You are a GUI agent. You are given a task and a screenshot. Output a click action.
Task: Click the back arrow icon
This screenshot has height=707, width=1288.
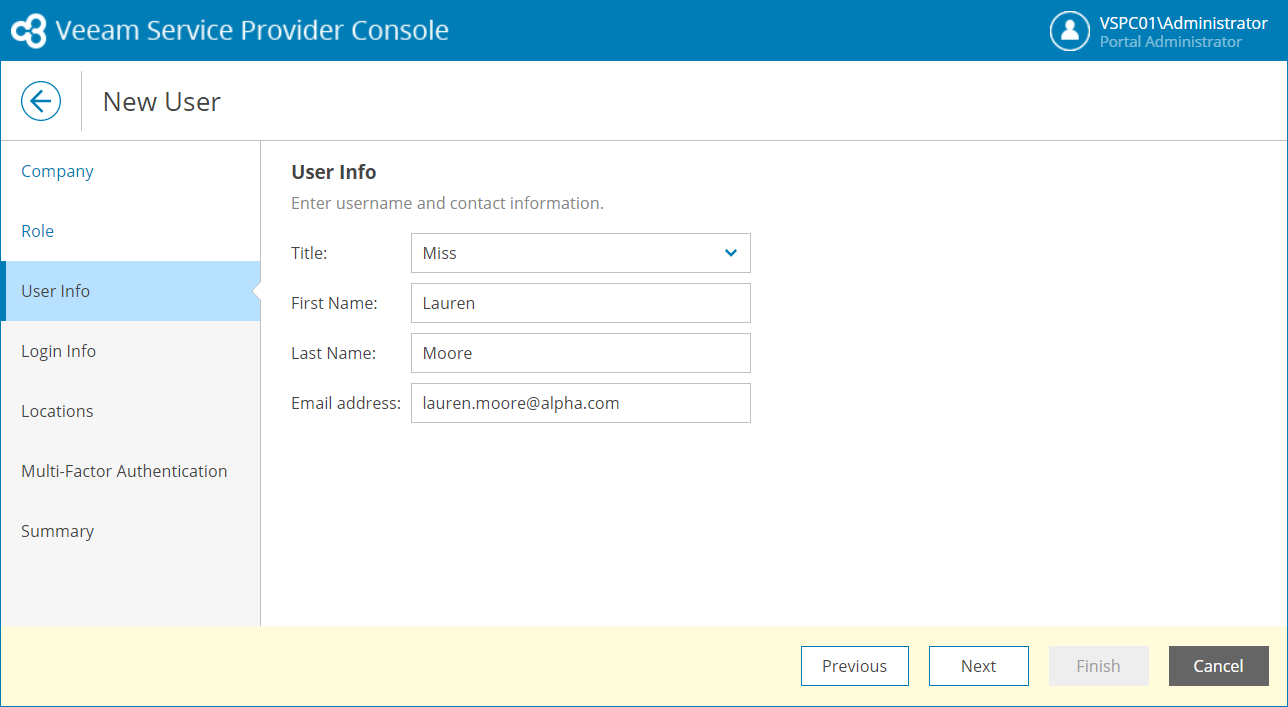click(x=41, y=101)
